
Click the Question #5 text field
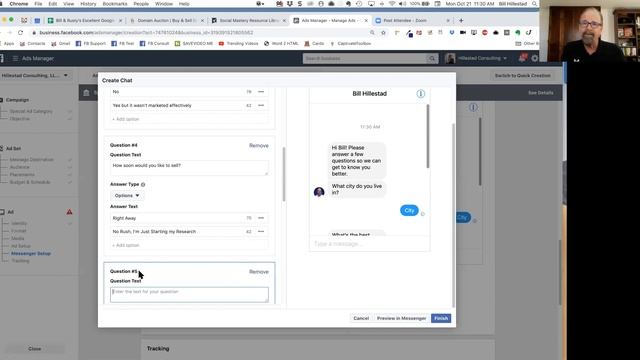coord(189,295)
